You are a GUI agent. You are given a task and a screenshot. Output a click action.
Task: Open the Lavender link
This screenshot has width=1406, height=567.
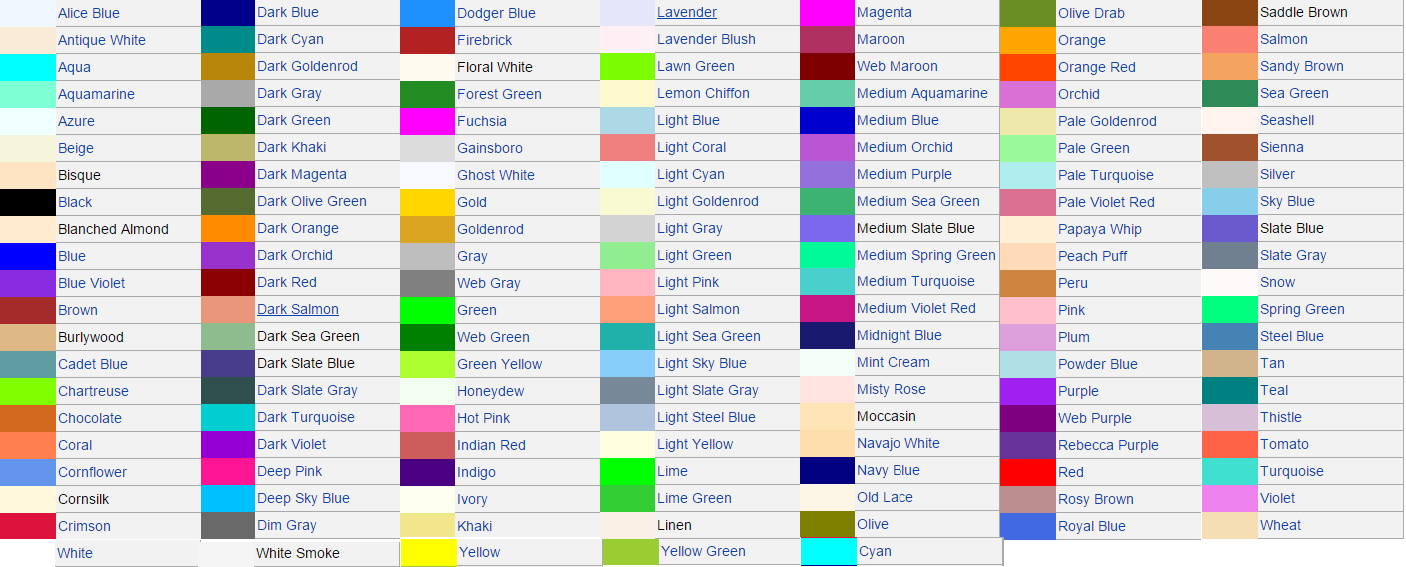point(686,12)
